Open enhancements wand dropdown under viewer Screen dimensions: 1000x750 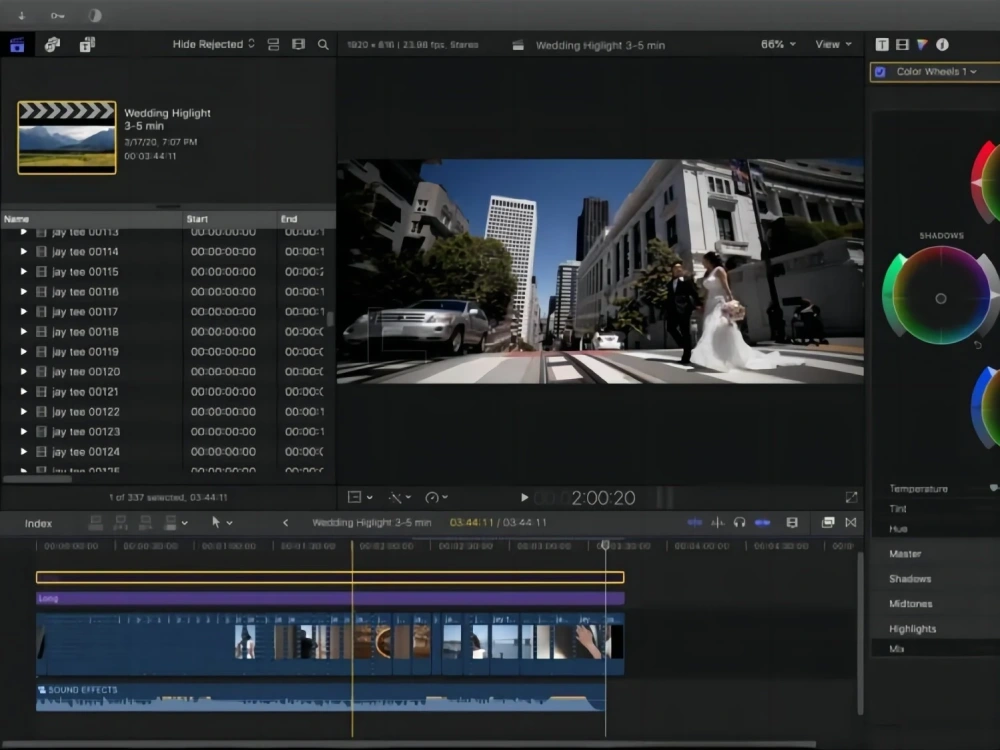400,497
